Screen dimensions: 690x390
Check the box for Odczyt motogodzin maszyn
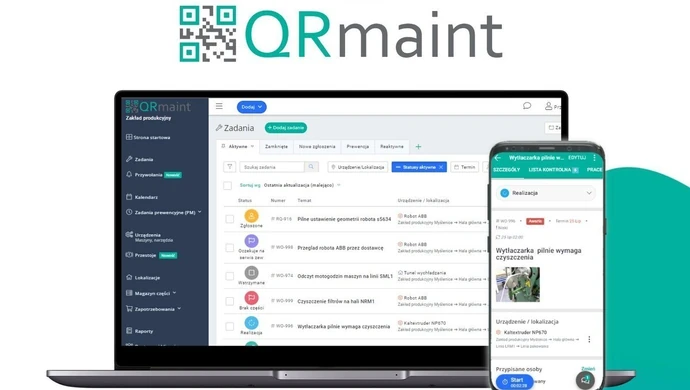[x=230, y=276]
